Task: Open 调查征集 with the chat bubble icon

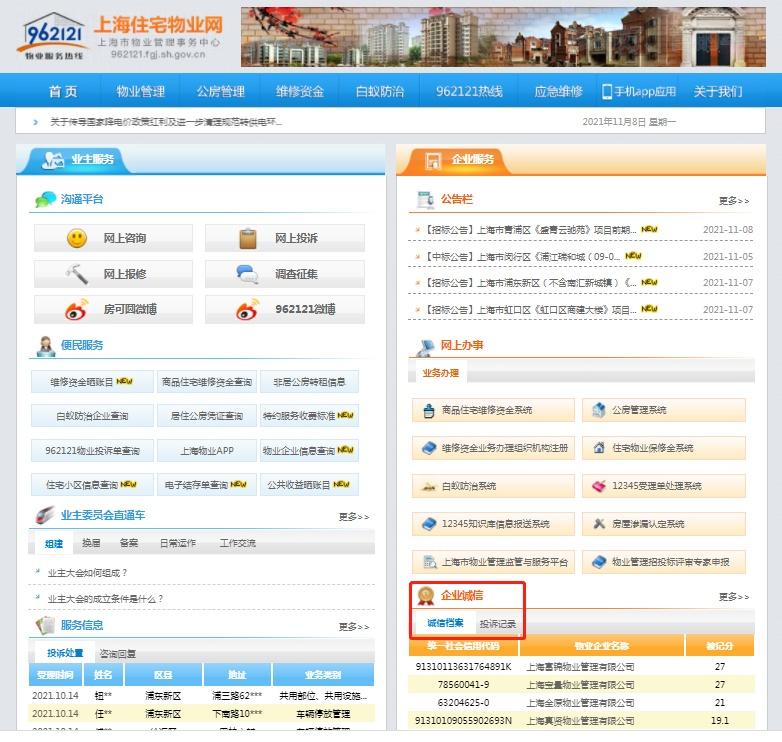Action: point(284,274)
